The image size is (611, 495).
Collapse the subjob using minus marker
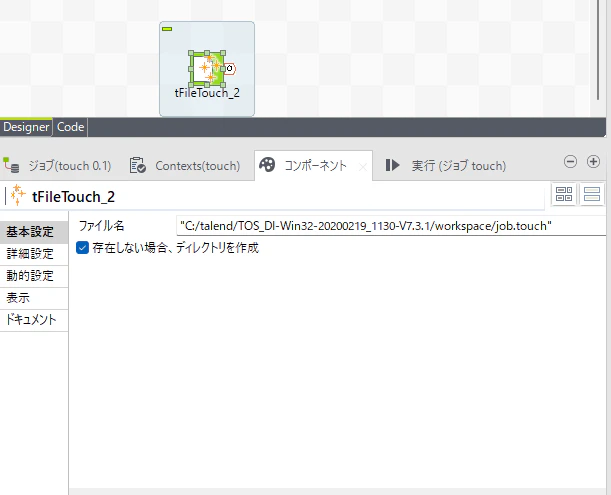tap(167, 29)
